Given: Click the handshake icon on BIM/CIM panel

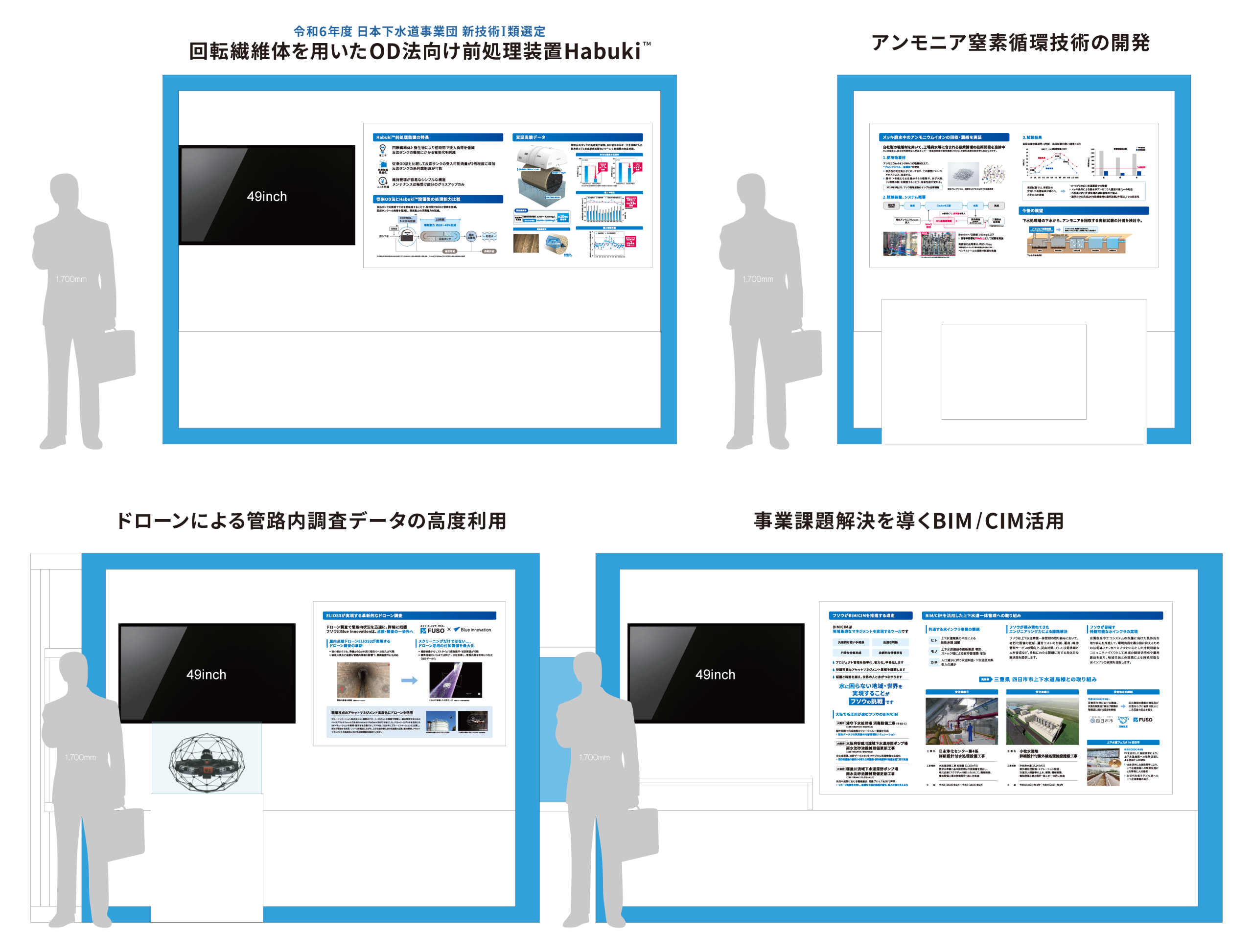Looking at the screenshot, I should pyautogui.click(x=1123, y=720).
